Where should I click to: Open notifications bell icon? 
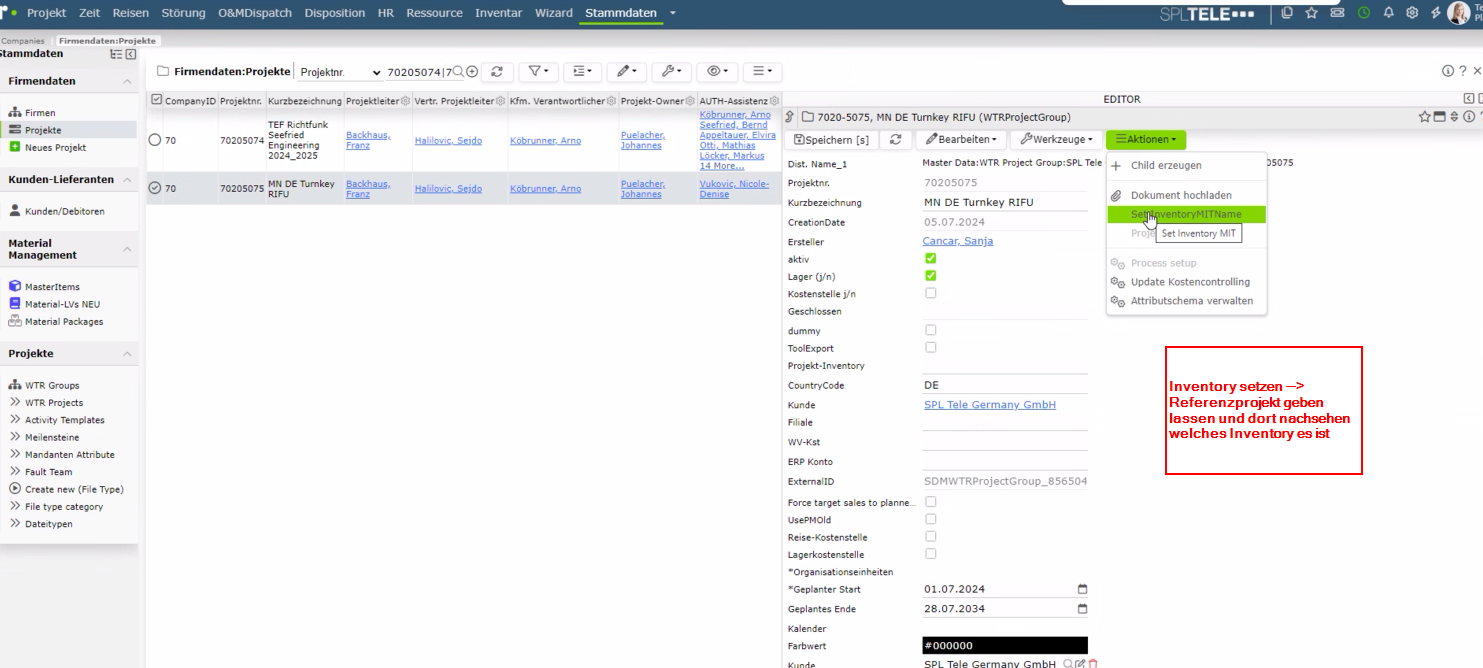coord(1389,13)
